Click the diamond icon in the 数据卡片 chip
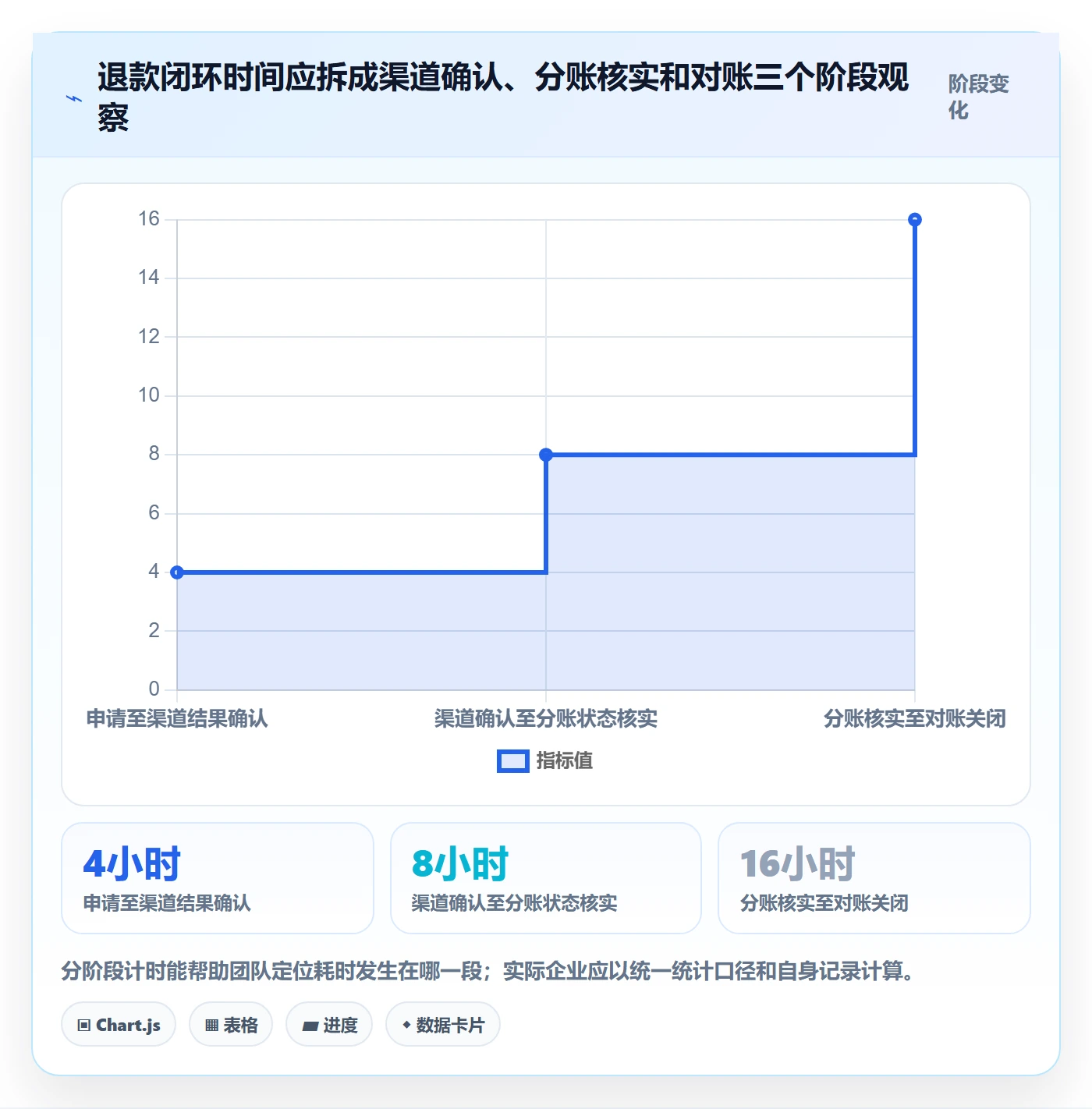1092x1109 pixels. [406, 1025]
